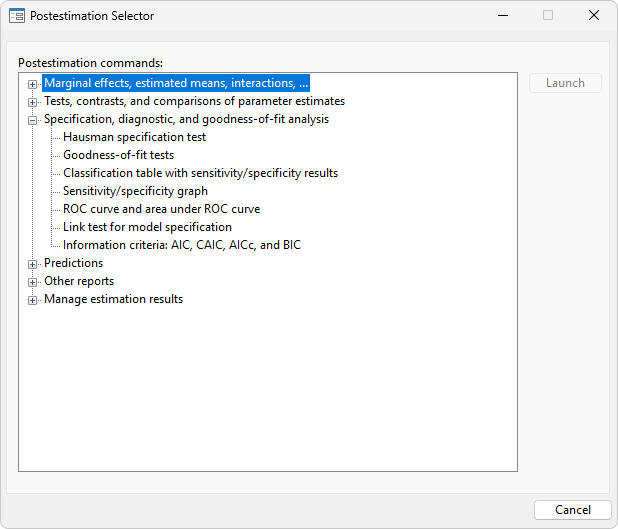This screenshot has width=618, height=529.
Task: Click the Cancel button
Action: click(573, 510)
